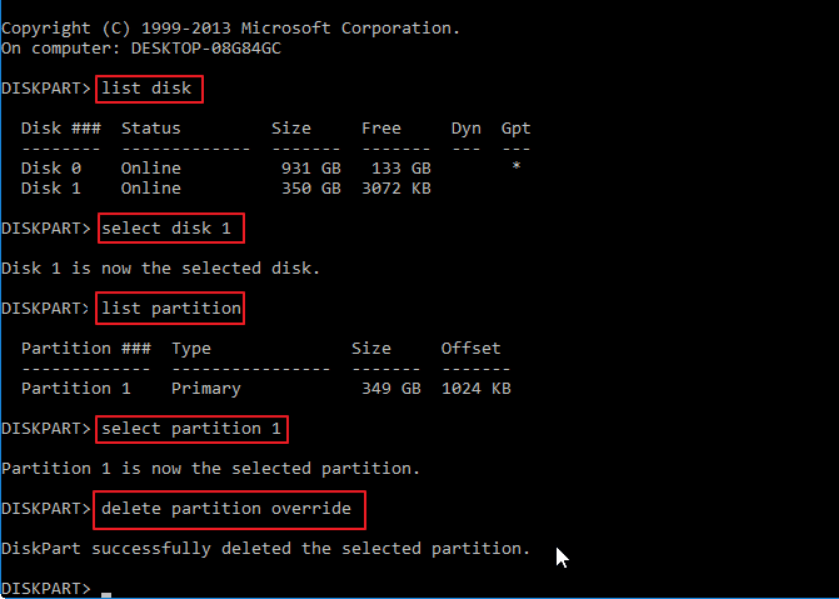Click the 'DiskPart successfully deleted' message
Viewport: 839px width, 599px height.
coord(265,548)
